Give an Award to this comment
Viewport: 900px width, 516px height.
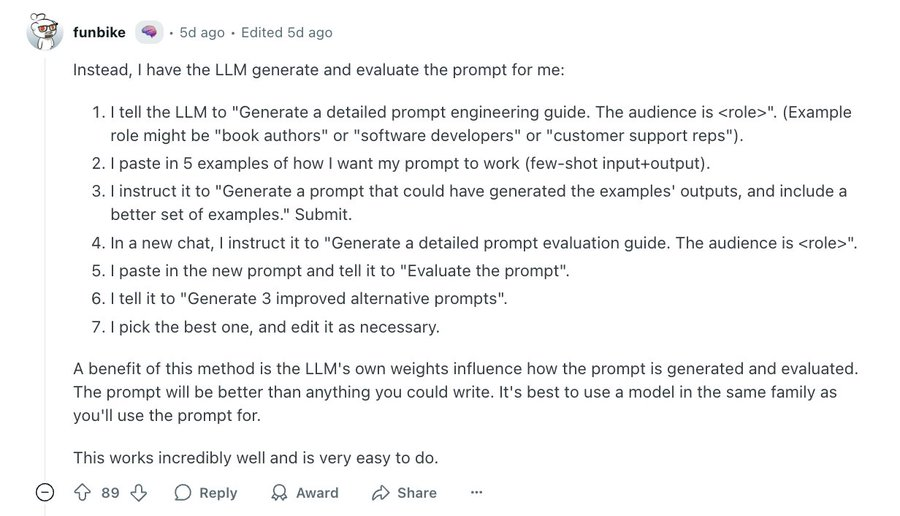click(x=305, y=492)
